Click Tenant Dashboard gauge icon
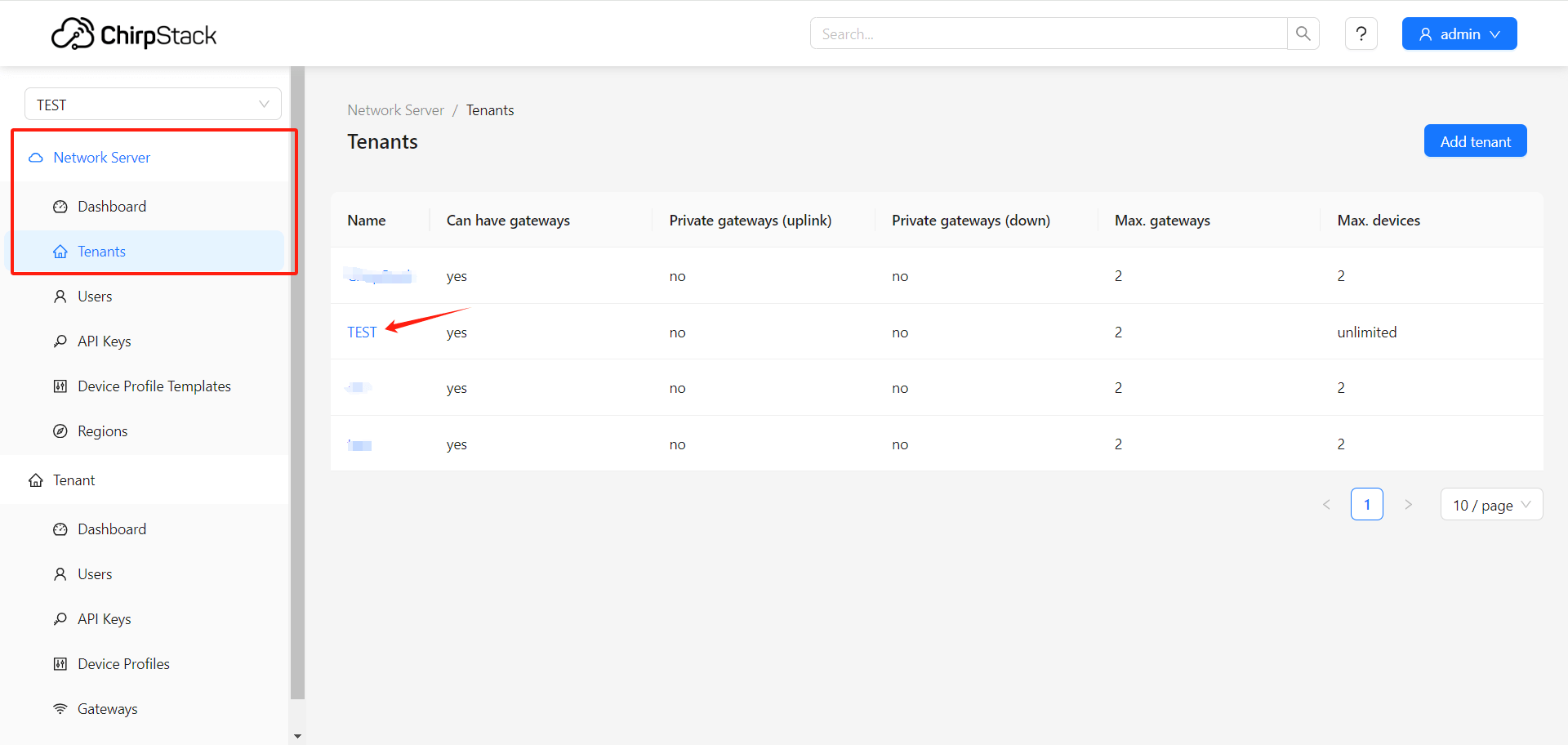The height and width of the screenshot is (745, 1568). pos(60,529)
